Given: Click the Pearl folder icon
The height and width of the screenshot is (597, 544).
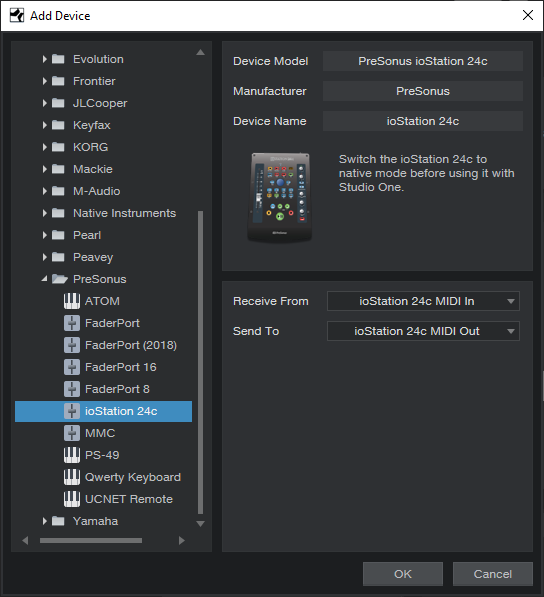Looking at the screenshot, I should click(x=58, y=235).
